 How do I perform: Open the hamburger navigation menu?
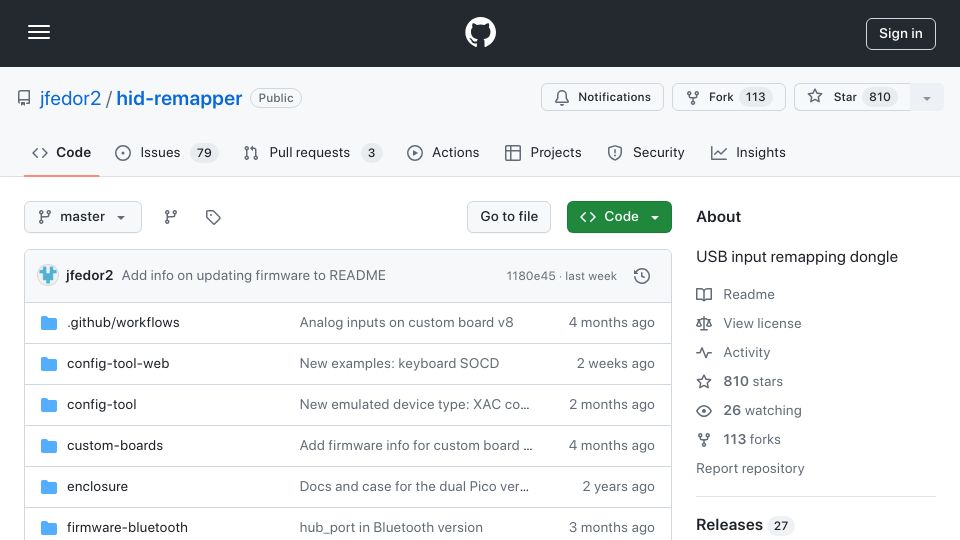point(39,32)
